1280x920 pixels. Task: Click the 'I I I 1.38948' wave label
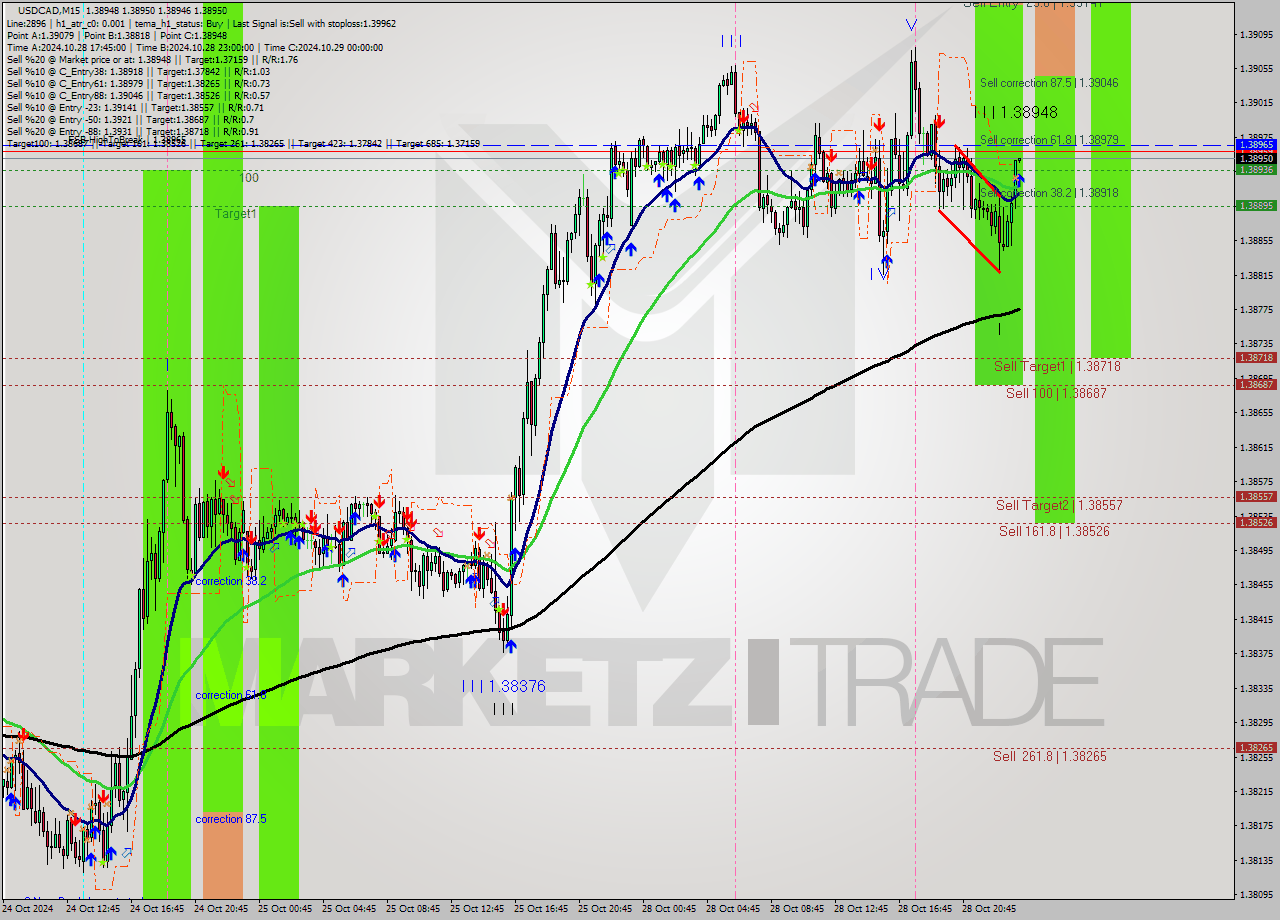pos(1016,113)
